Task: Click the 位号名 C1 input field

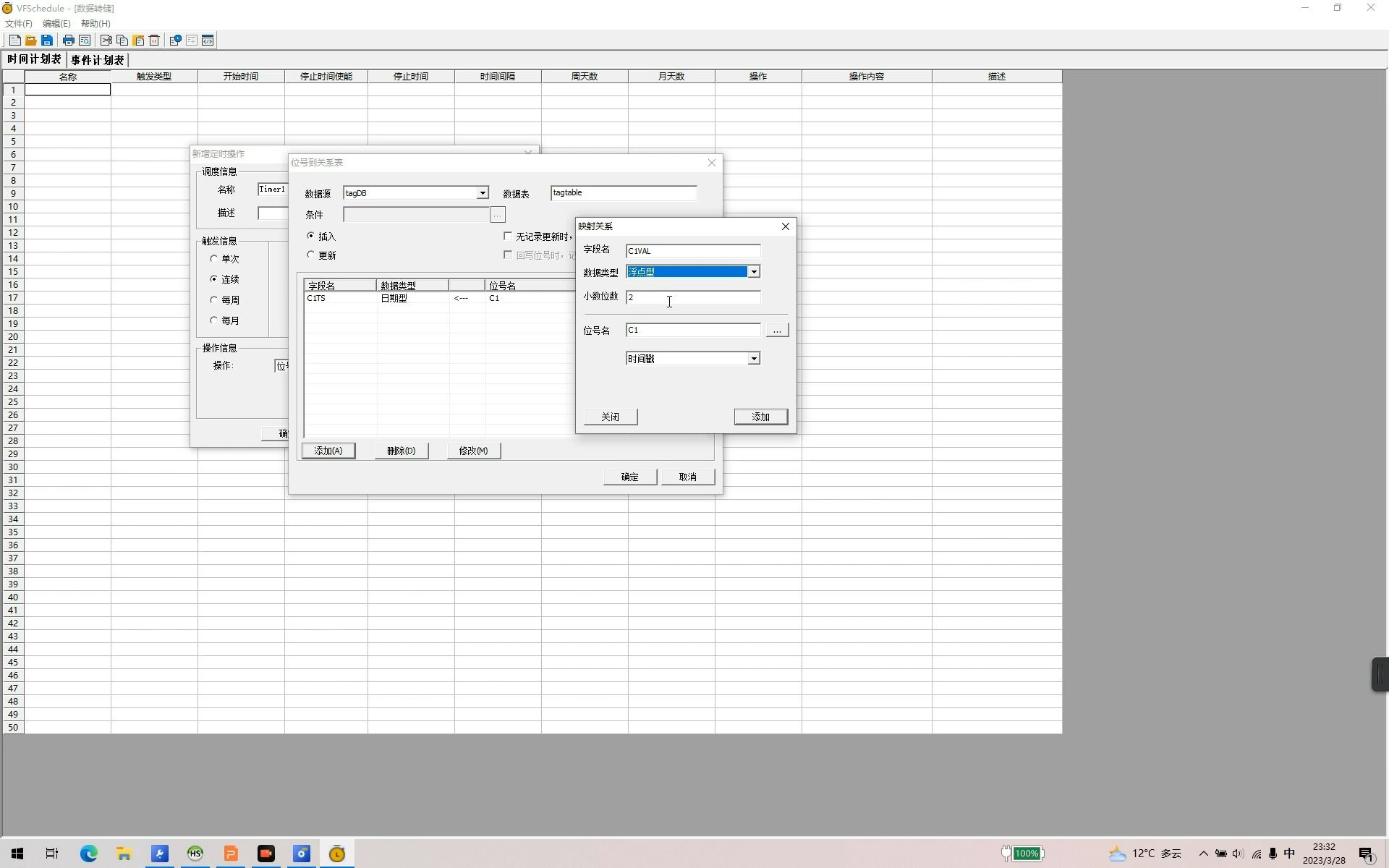Action: (x=693, y=330)
